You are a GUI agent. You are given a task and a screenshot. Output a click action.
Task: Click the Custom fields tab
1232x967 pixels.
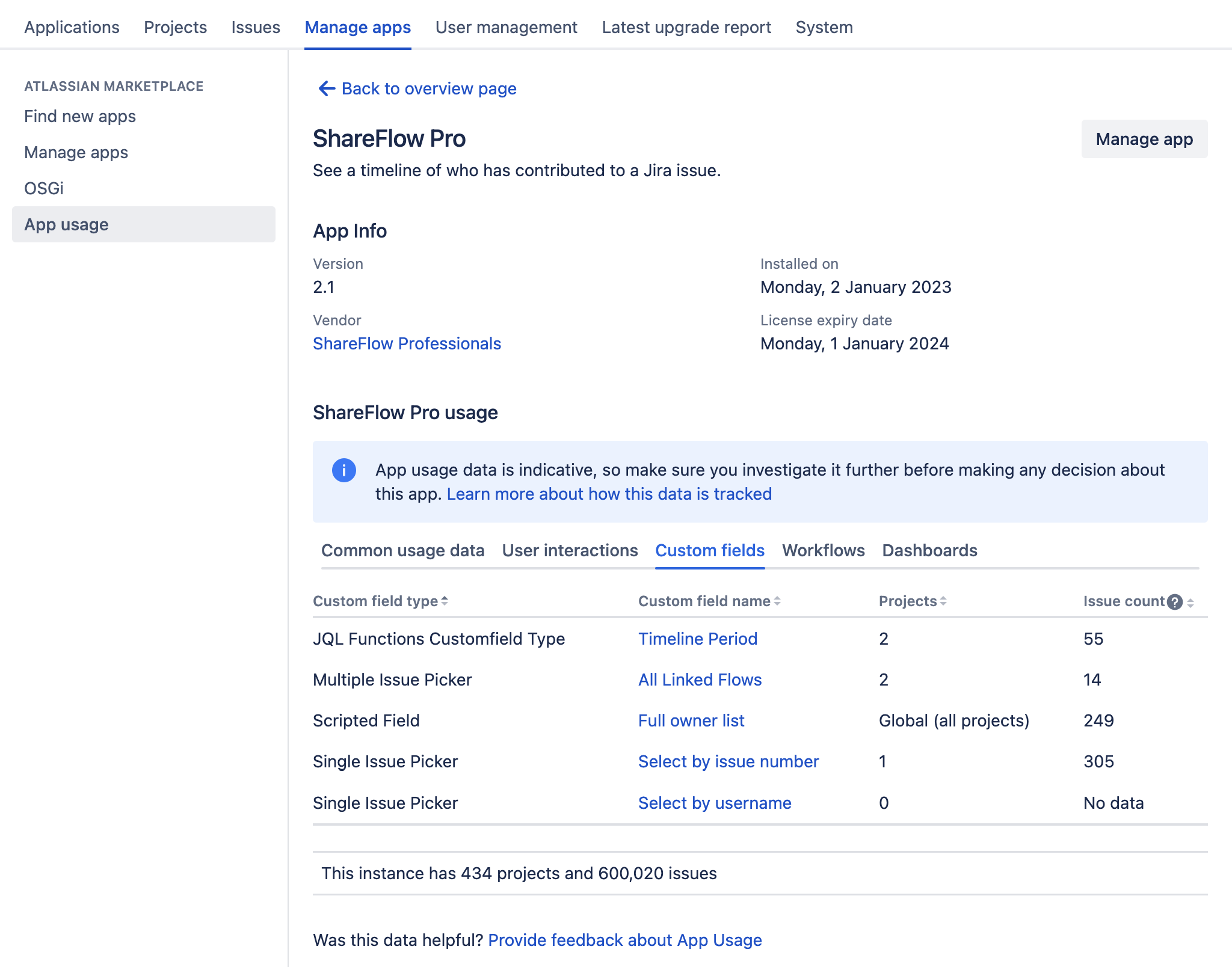click(709, 551)
